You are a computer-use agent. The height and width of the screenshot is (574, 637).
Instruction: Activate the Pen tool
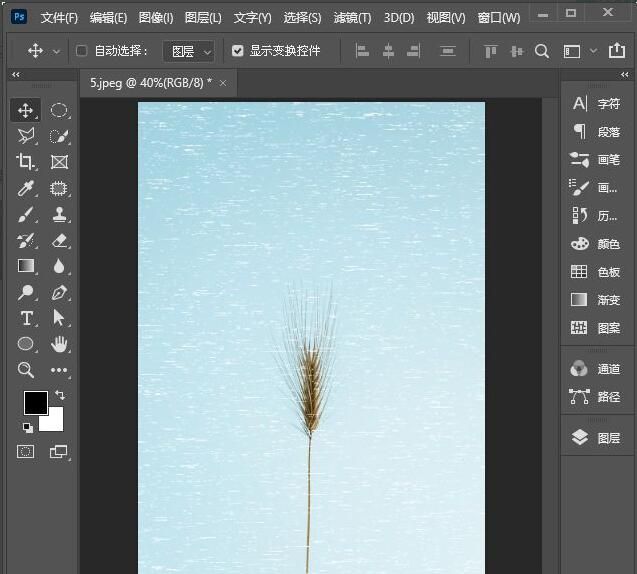point(59,292)
